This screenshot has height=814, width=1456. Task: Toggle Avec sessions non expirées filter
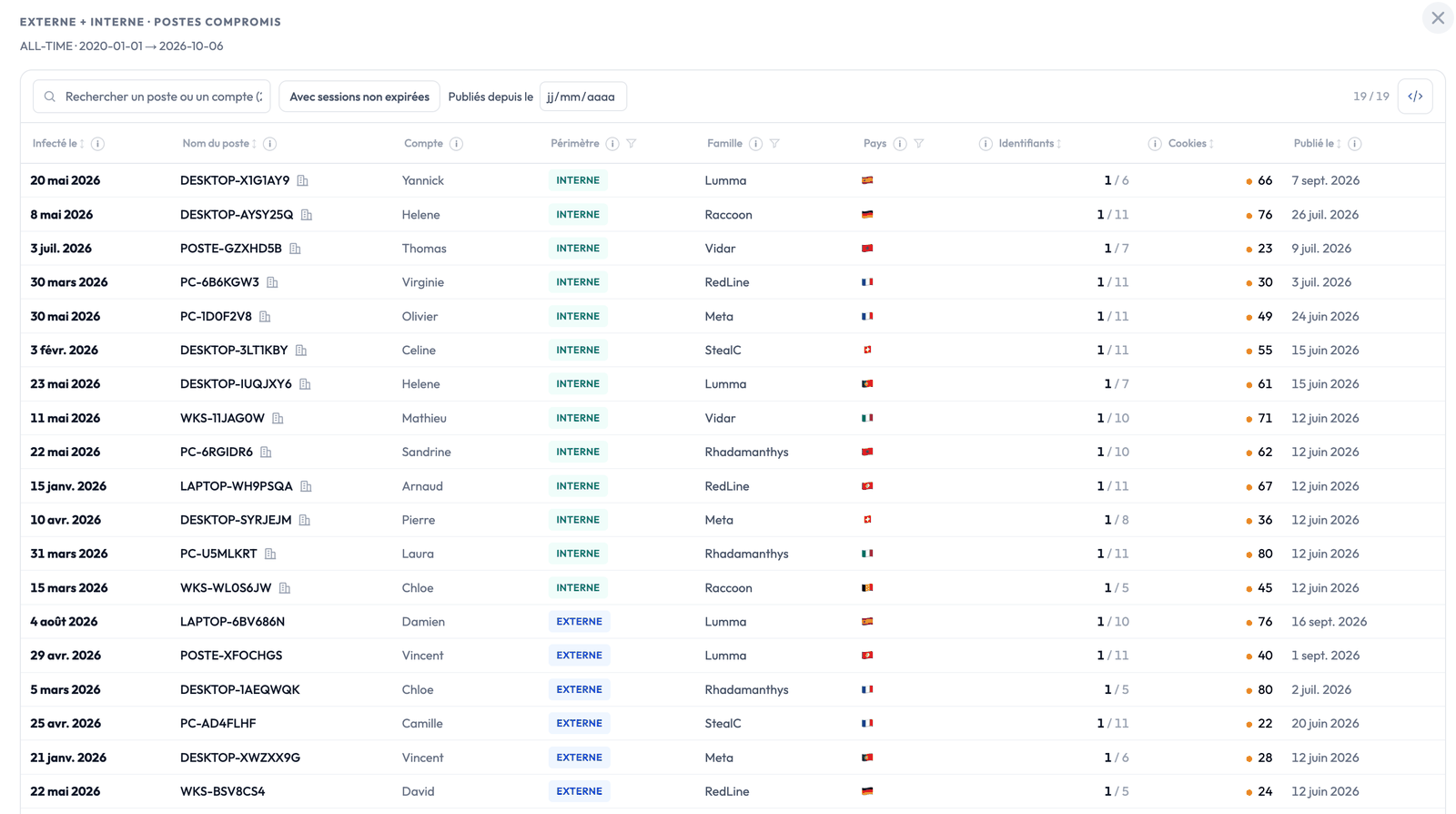(x=359, y=97)
